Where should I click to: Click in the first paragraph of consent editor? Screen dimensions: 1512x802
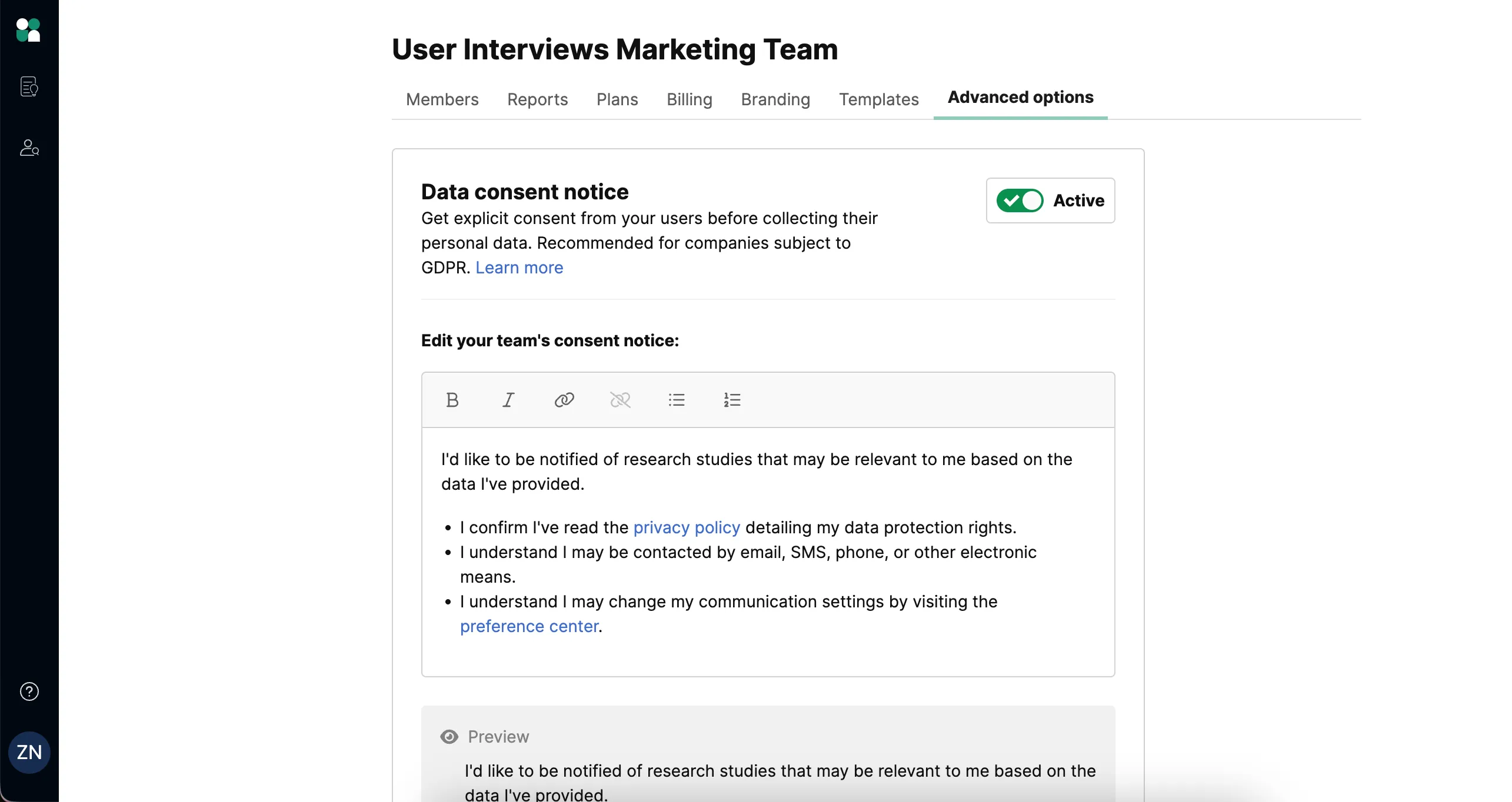click(757, 472)
